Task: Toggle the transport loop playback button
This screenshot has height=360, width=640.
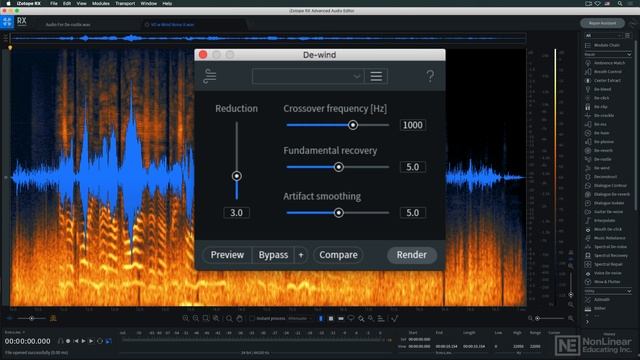Action: point(100,341)
